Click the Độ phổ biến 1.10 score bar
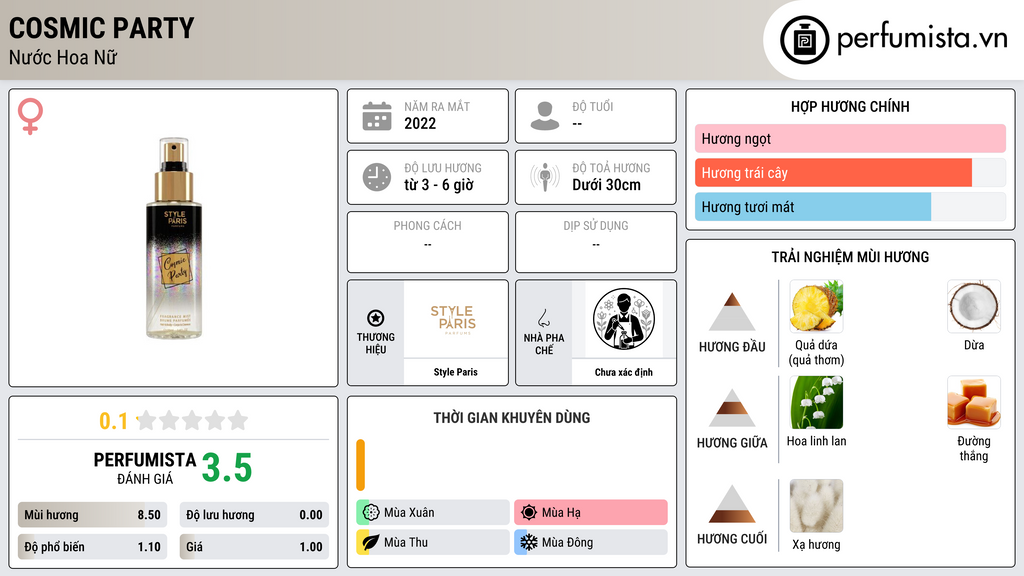The width and height of the screenshot is (1024, 576). pos(92,547)
